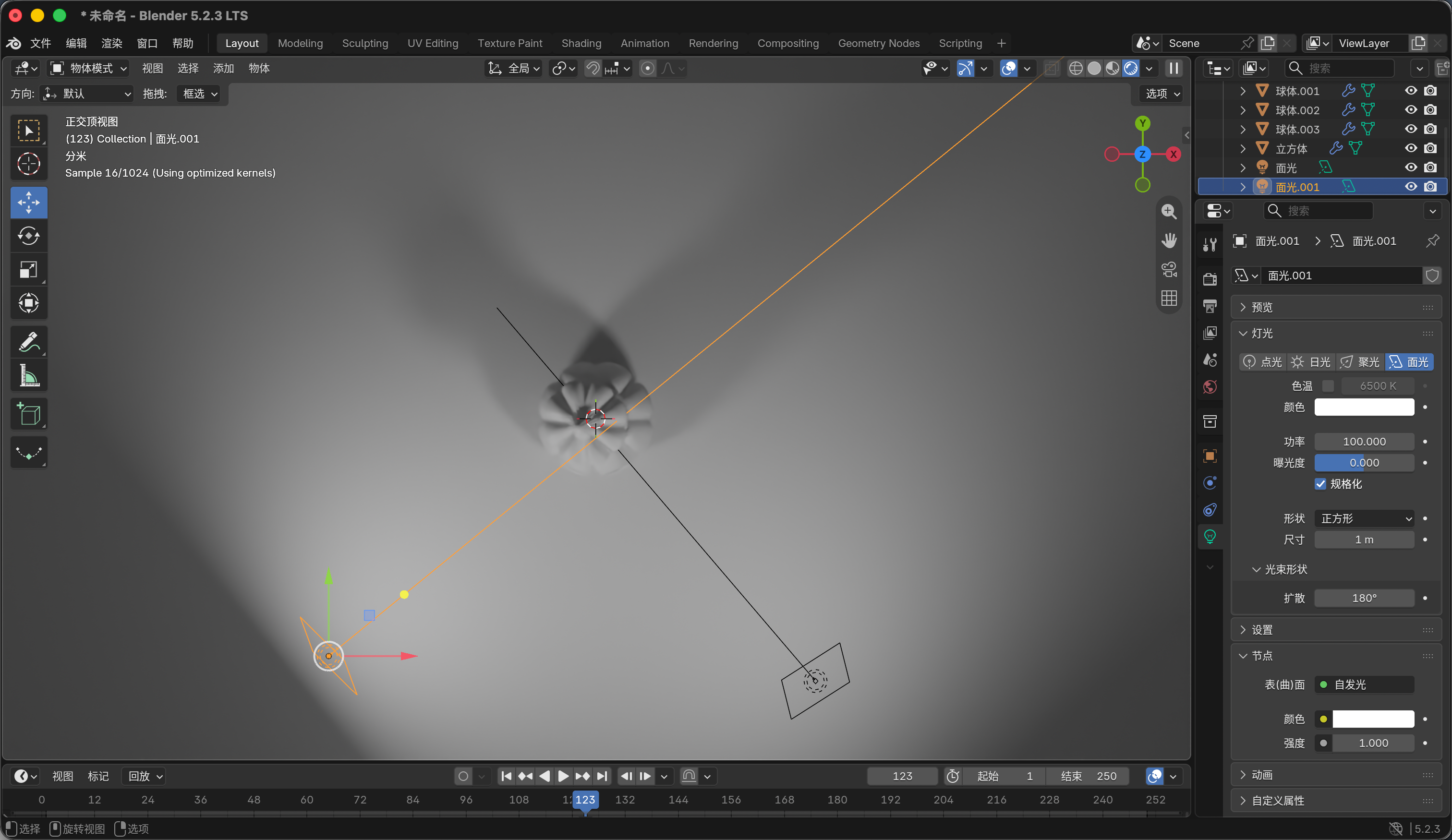Screen dimensions: 1452x840
Task: Select the 点光 light type button
Action: click(1262, 362)
